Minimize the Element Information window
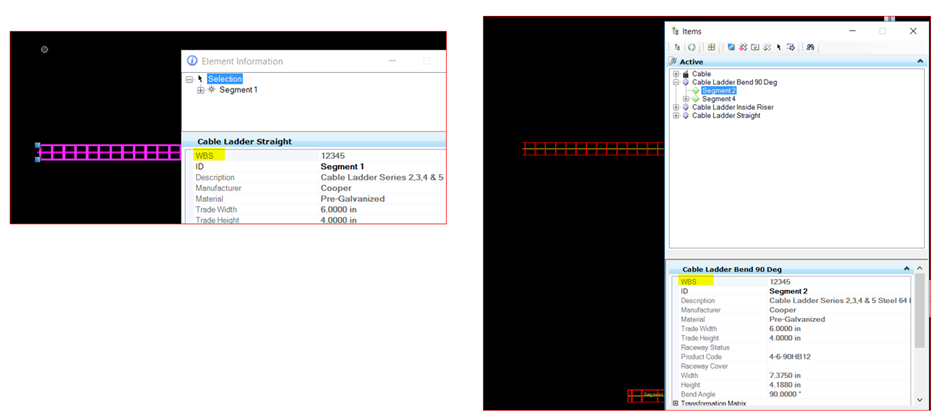The image size is (939, 416). [392, 61]
